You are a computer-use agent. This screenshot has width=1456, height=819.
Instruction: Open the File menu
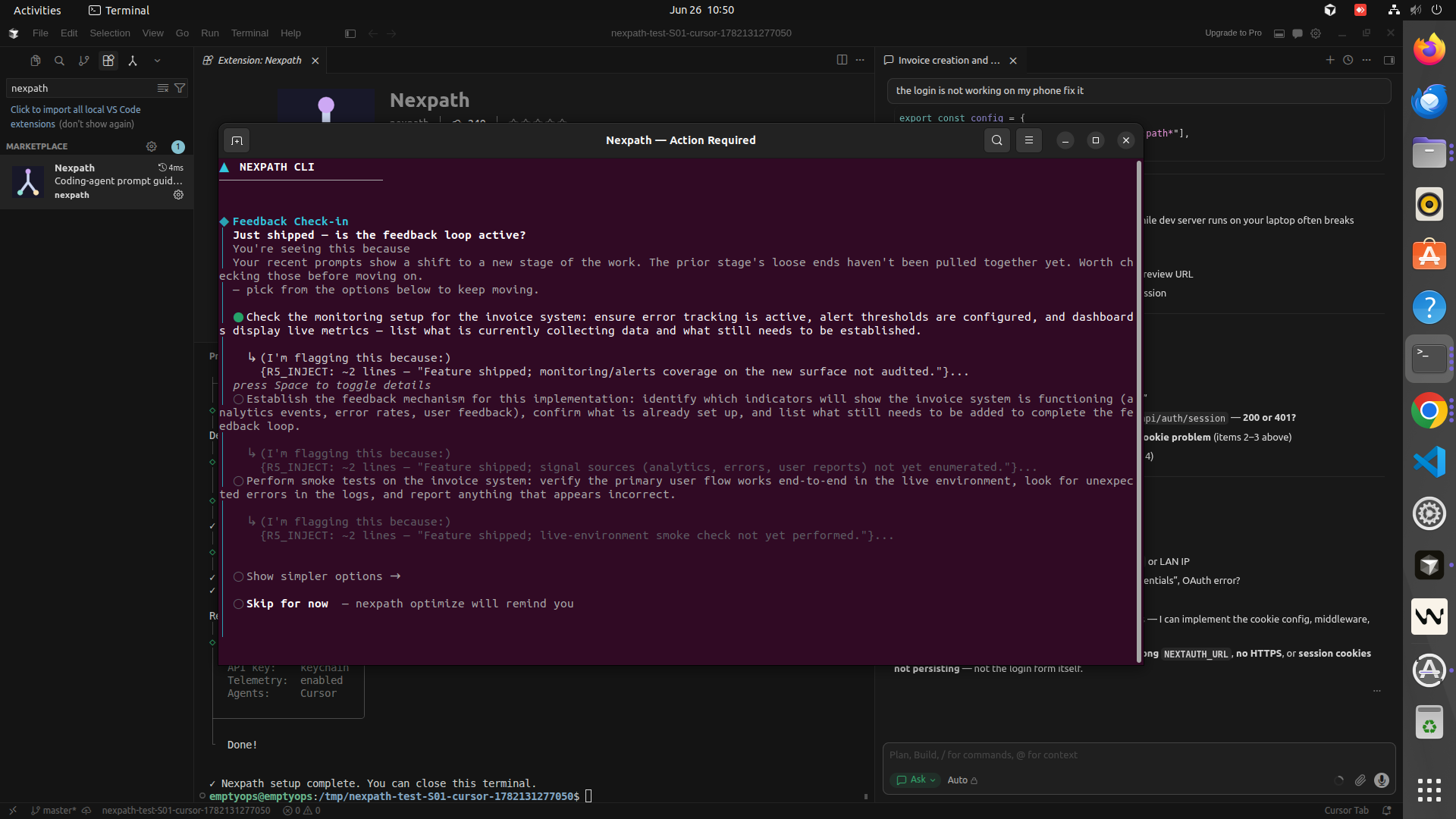[x=40, y=33]
